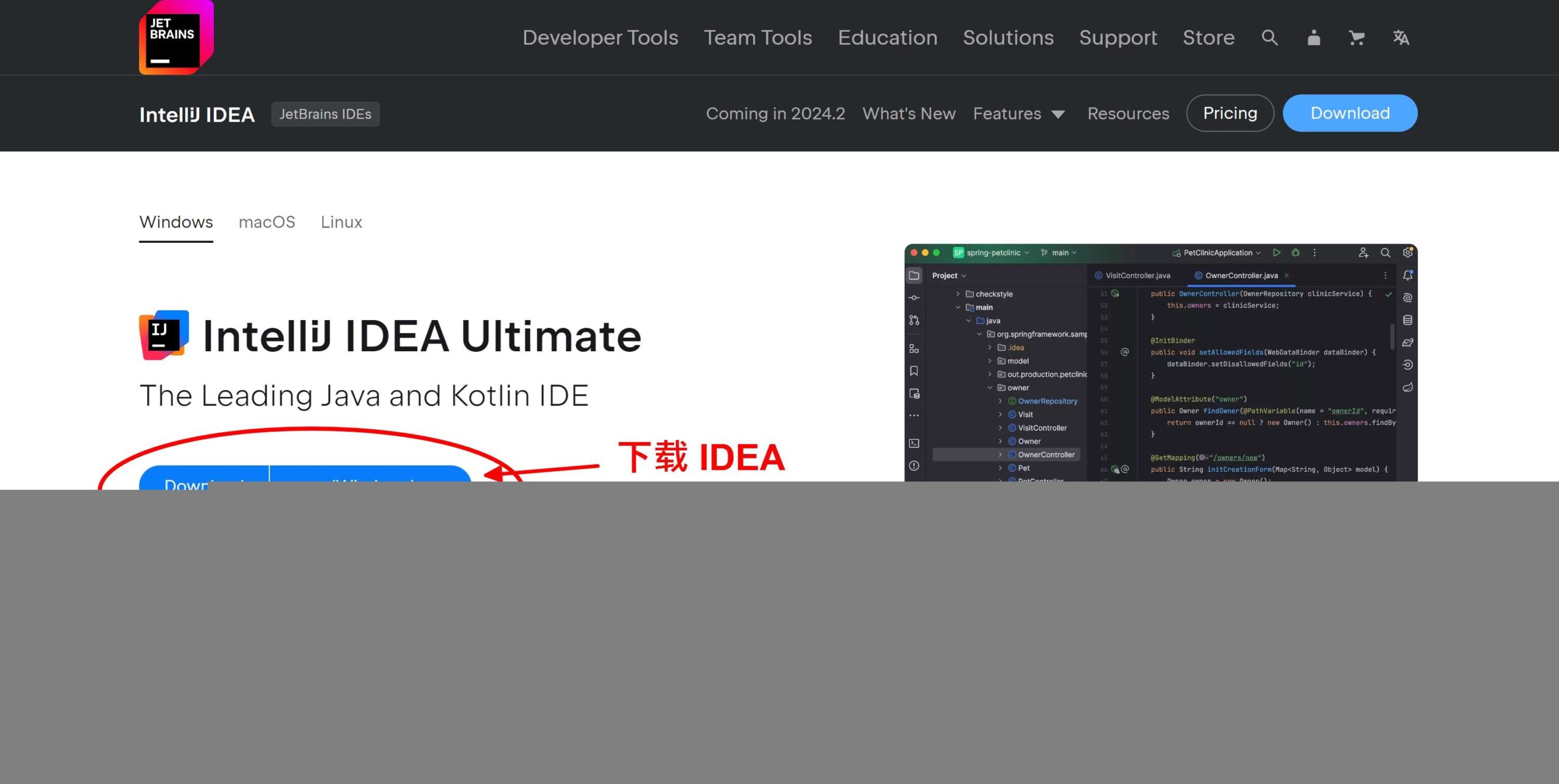The height and width of the screenshot is (784, 1559).
Task: Click AI Assistant spiral icon in IDE preview
Action: (1408, 298)
